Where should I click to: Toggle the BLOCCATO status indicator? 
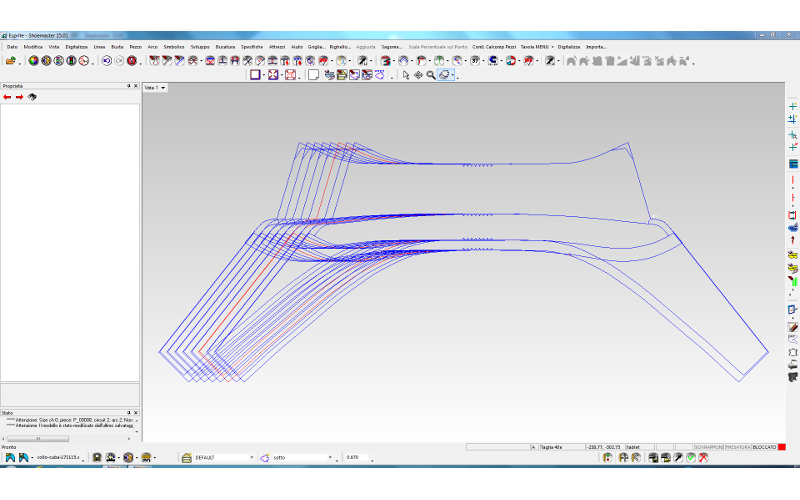click(764, 446)
